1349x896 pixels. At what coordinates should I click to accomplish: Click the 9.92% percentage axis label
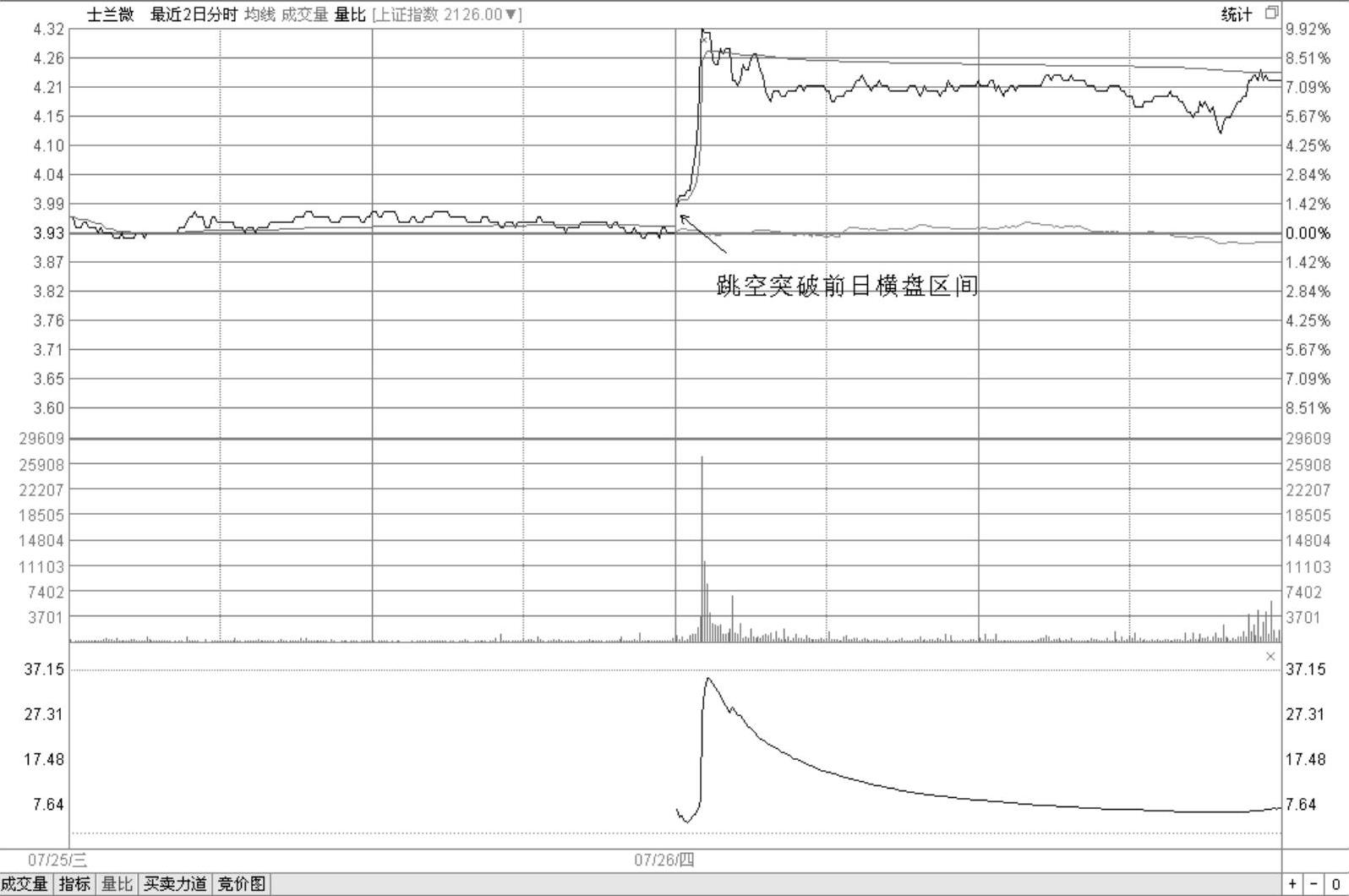[1308, 30]
